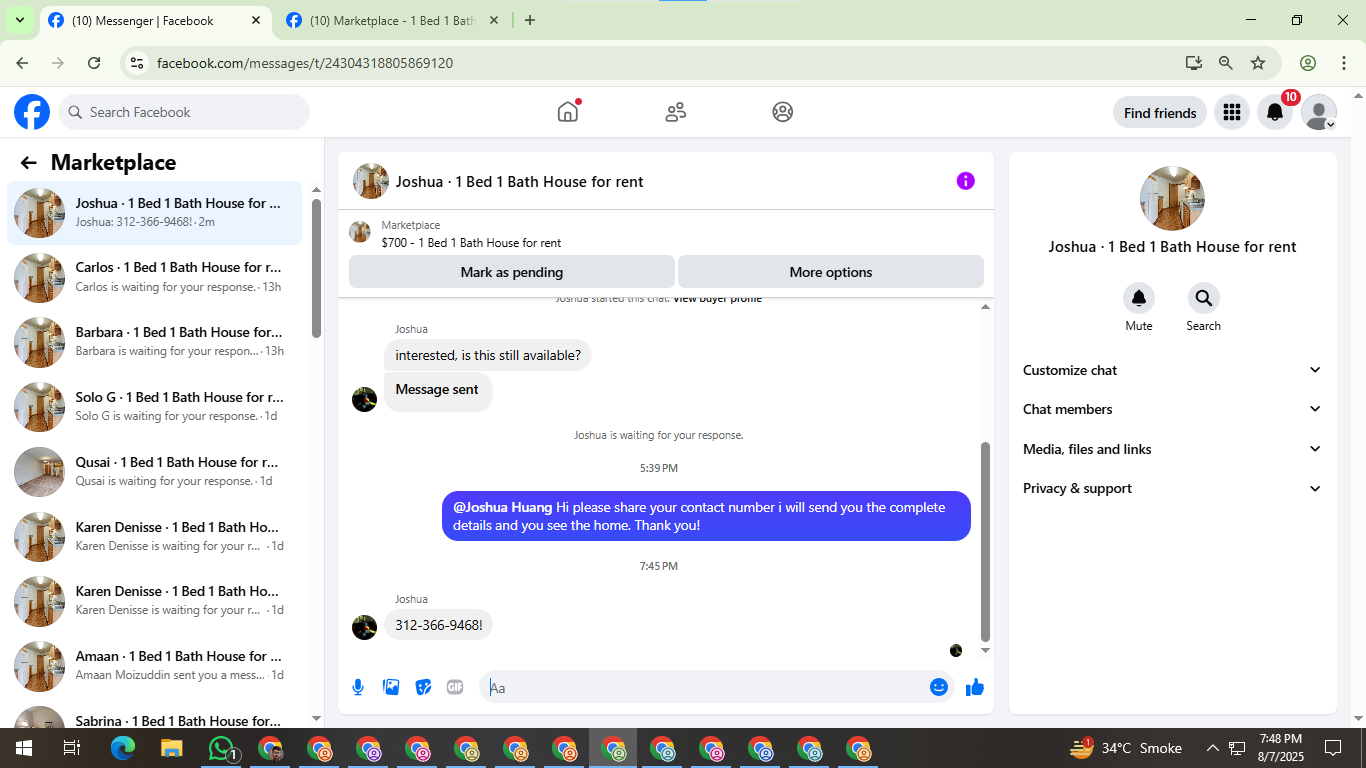Switch to the Marketplace - 1 Bed browser tab
The height and width of the screenshot is (768, 1366).
(x=392, y=20)
